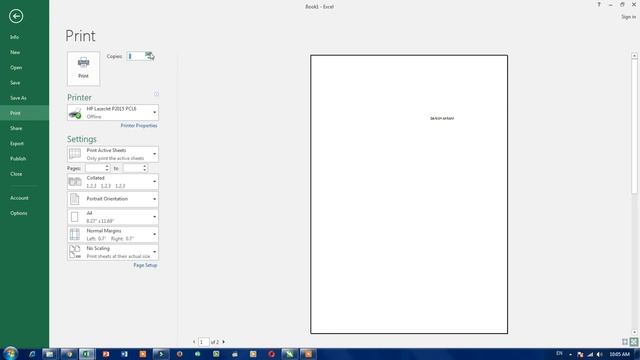Open the Portrait Orientation dropdown
Image resolution: width=640 pixels, height=360 pixels.
(113, 199)
